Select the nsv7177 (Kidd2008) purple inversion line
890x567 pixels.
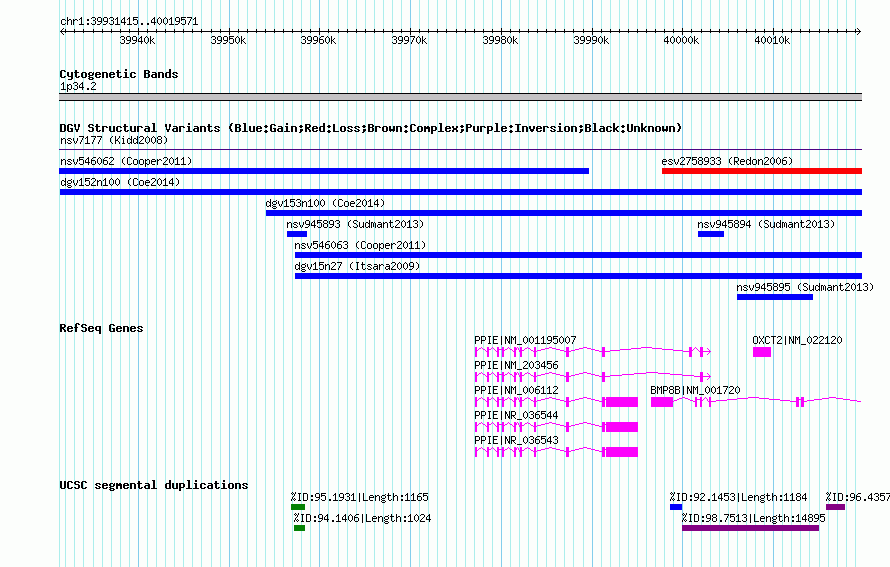pos(460,150)
